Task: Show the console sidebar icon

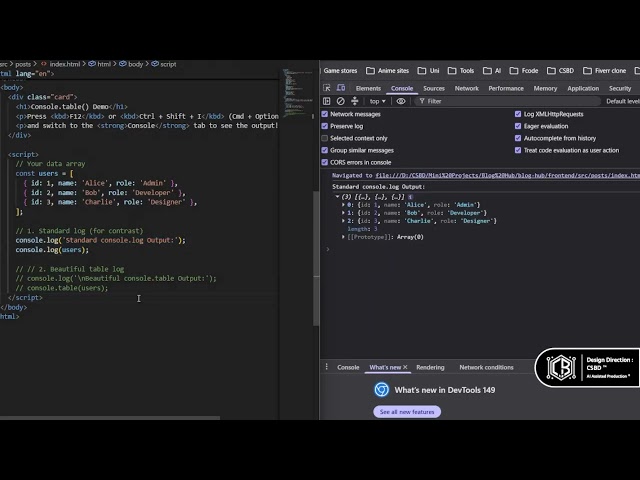Action: tap(327, 101)
